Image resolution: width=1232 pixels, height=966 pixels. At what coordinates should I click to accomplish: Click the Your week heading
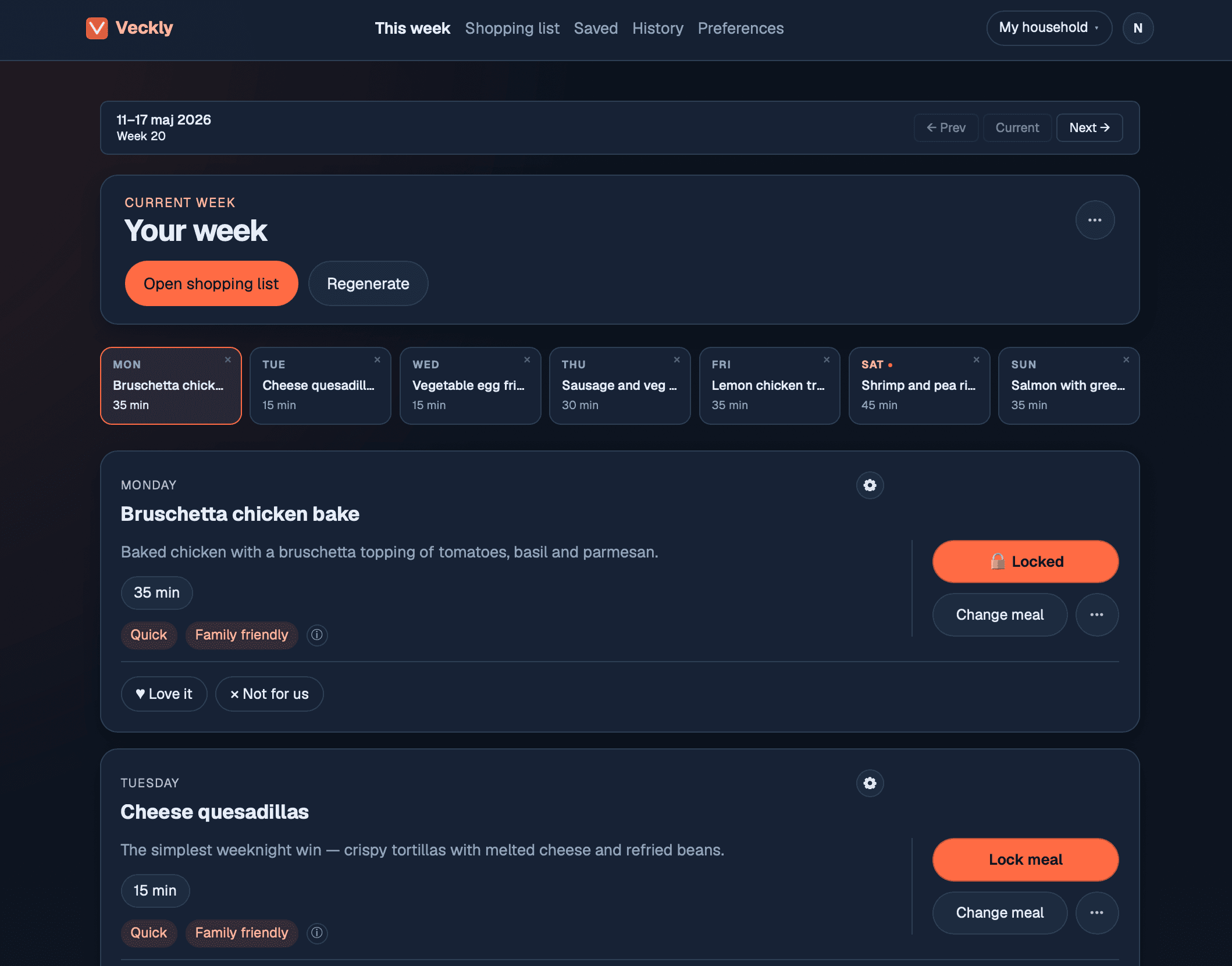196,231
